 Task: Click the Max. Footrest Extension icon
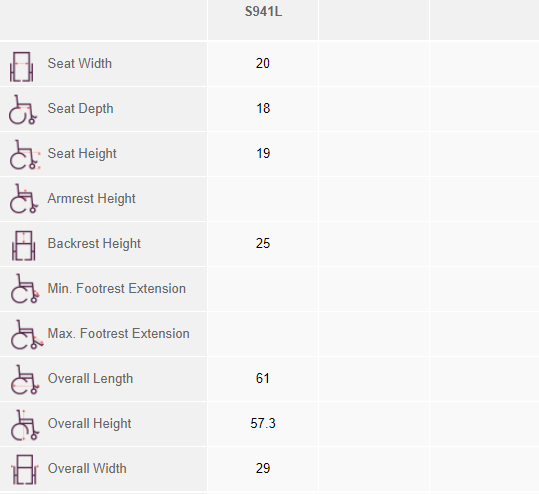pos(26,335)
